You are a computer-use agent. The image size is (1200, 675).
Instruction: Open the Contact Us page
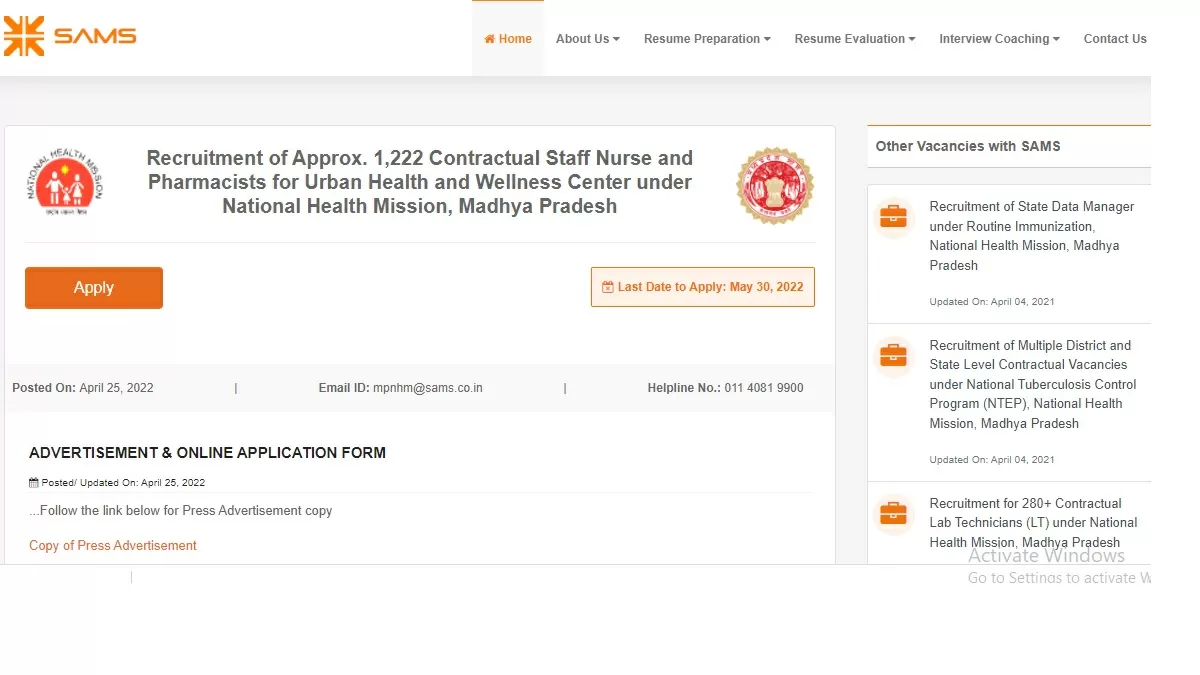1115,39
